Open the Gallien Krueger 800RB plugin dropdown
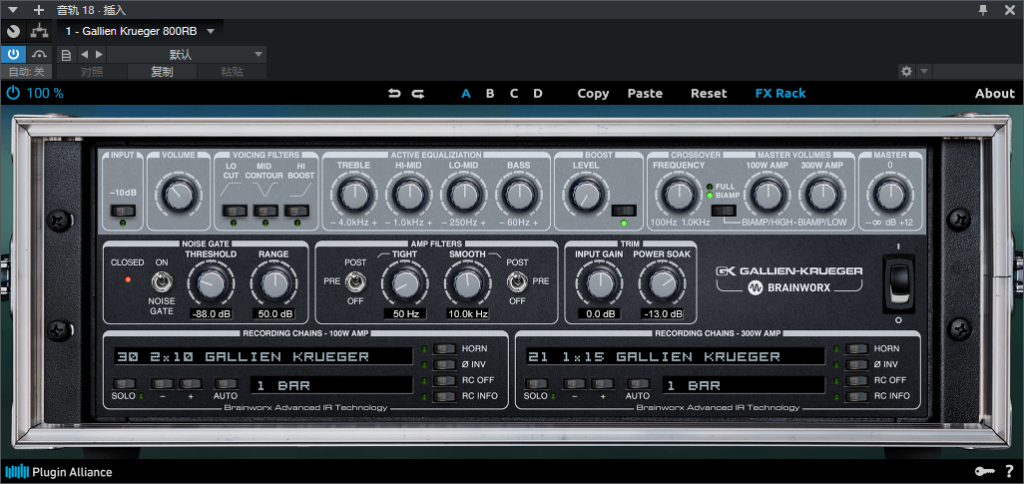Image resolution: width=1024 pixels, height=484 pixels. point(140,31)
